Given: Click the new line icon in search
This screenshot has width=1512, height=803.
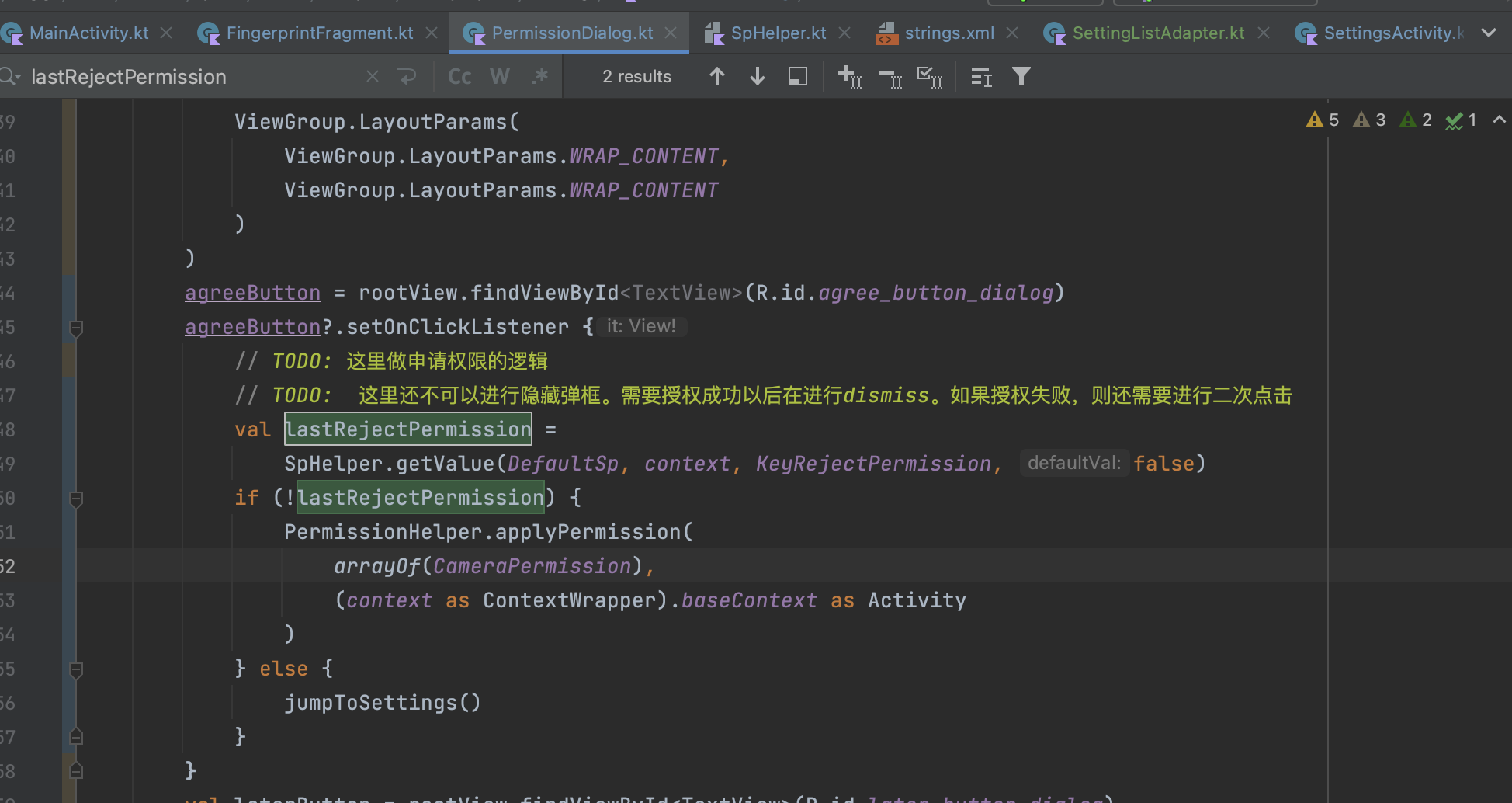Looking at the screenshot, I should (407, 76).
